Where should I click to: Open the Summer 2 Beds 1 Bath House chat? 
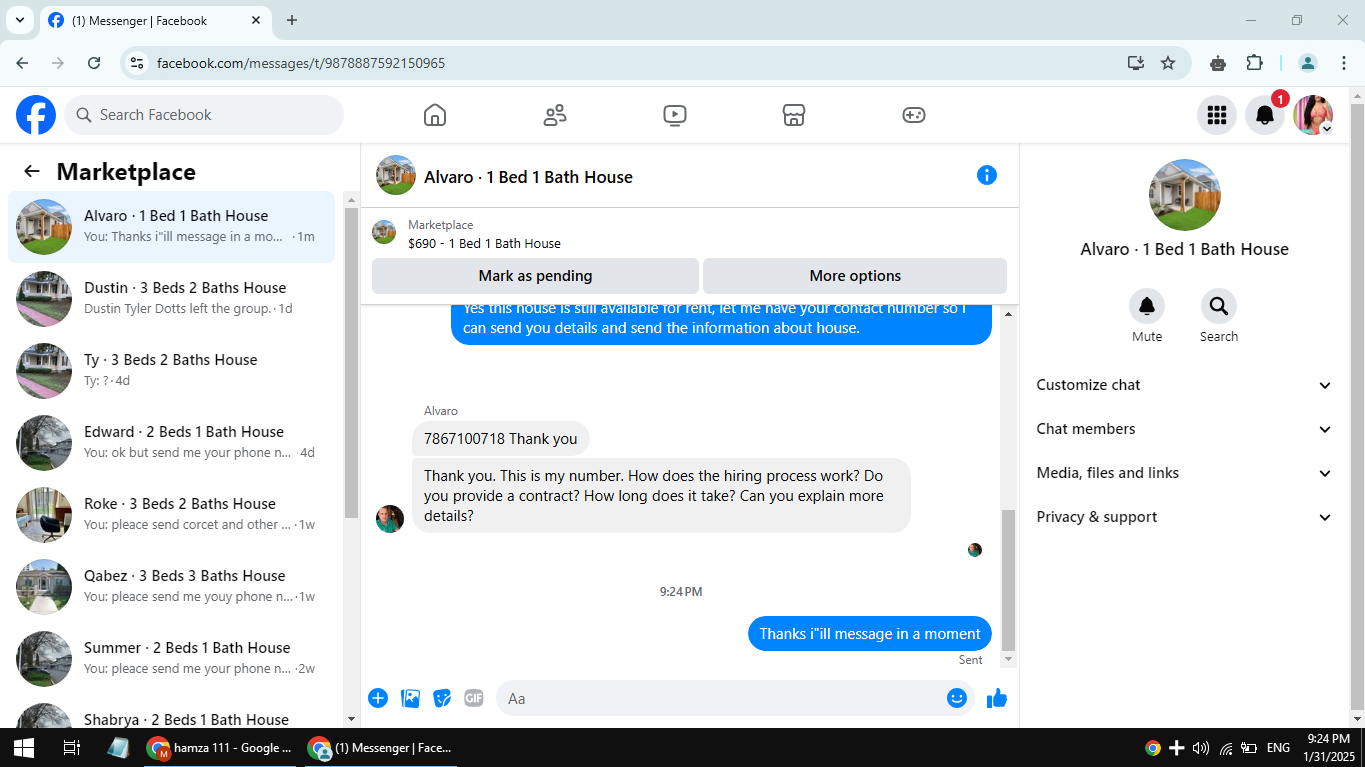point(172,659)
